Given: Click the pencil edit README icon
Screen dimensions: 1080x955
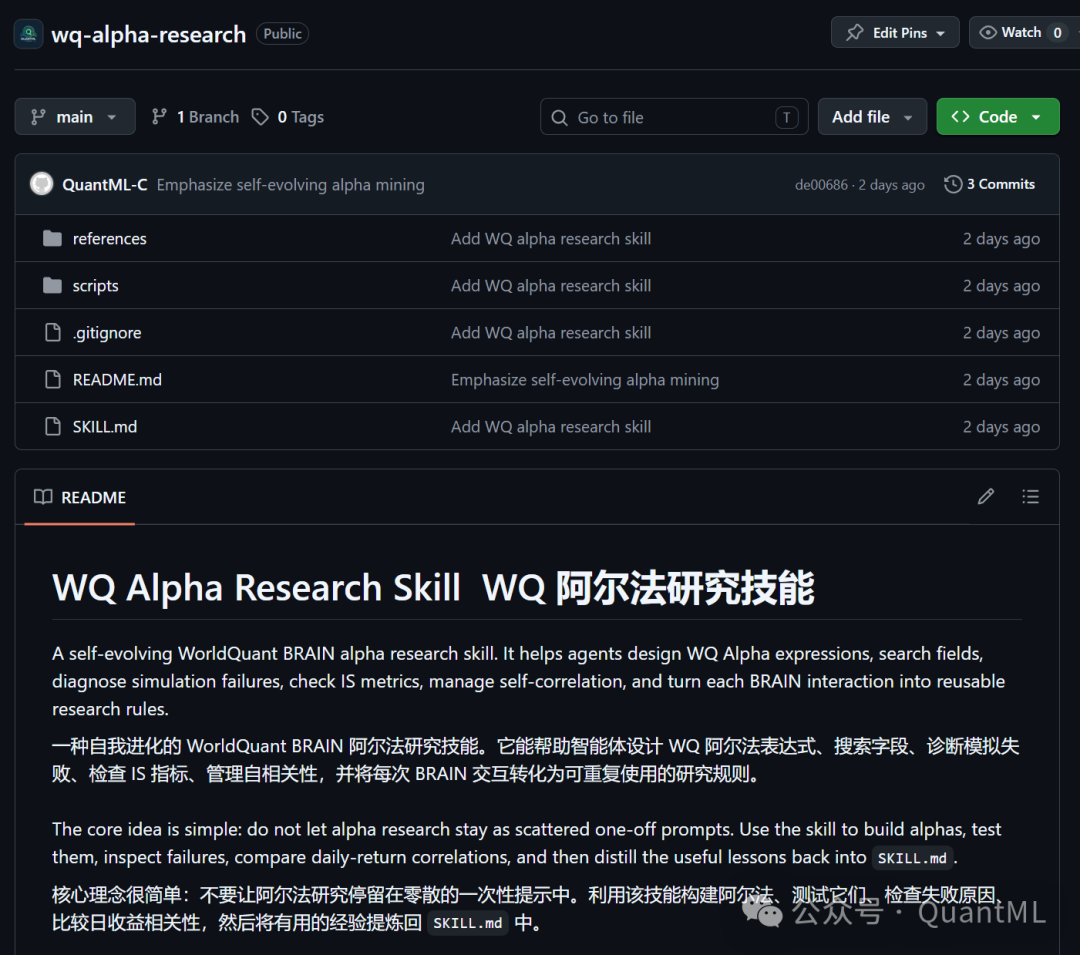Looking at the screenshot, I should coord(986,496).
